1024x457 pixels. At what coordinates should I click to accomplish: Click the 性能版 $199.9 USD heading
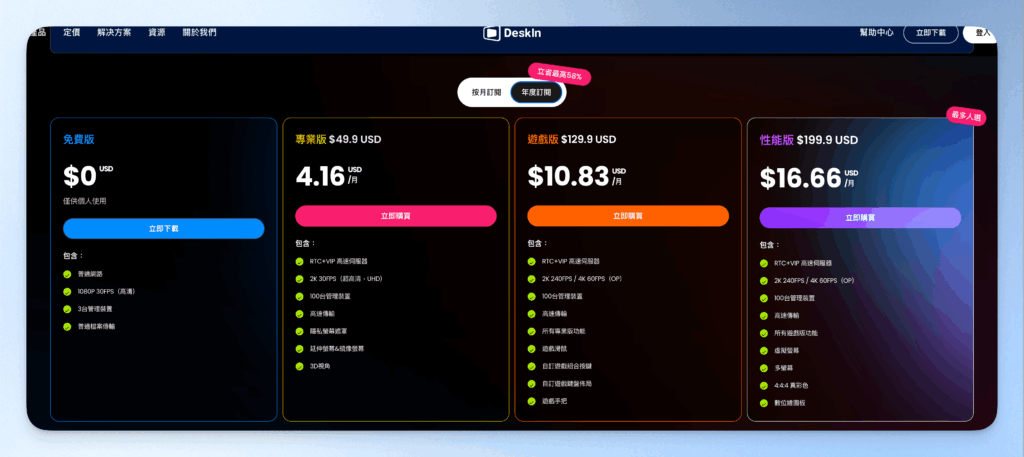point(809,140)
